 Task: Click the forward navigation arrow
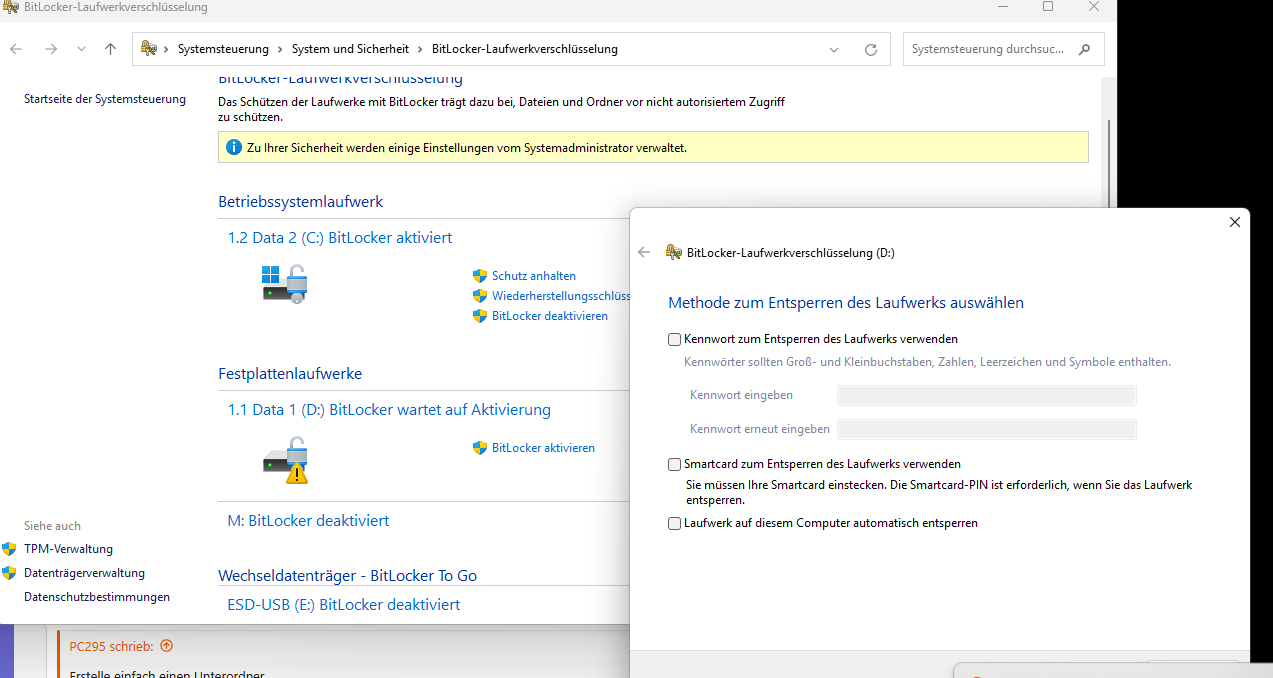click(x=50, y=49)
